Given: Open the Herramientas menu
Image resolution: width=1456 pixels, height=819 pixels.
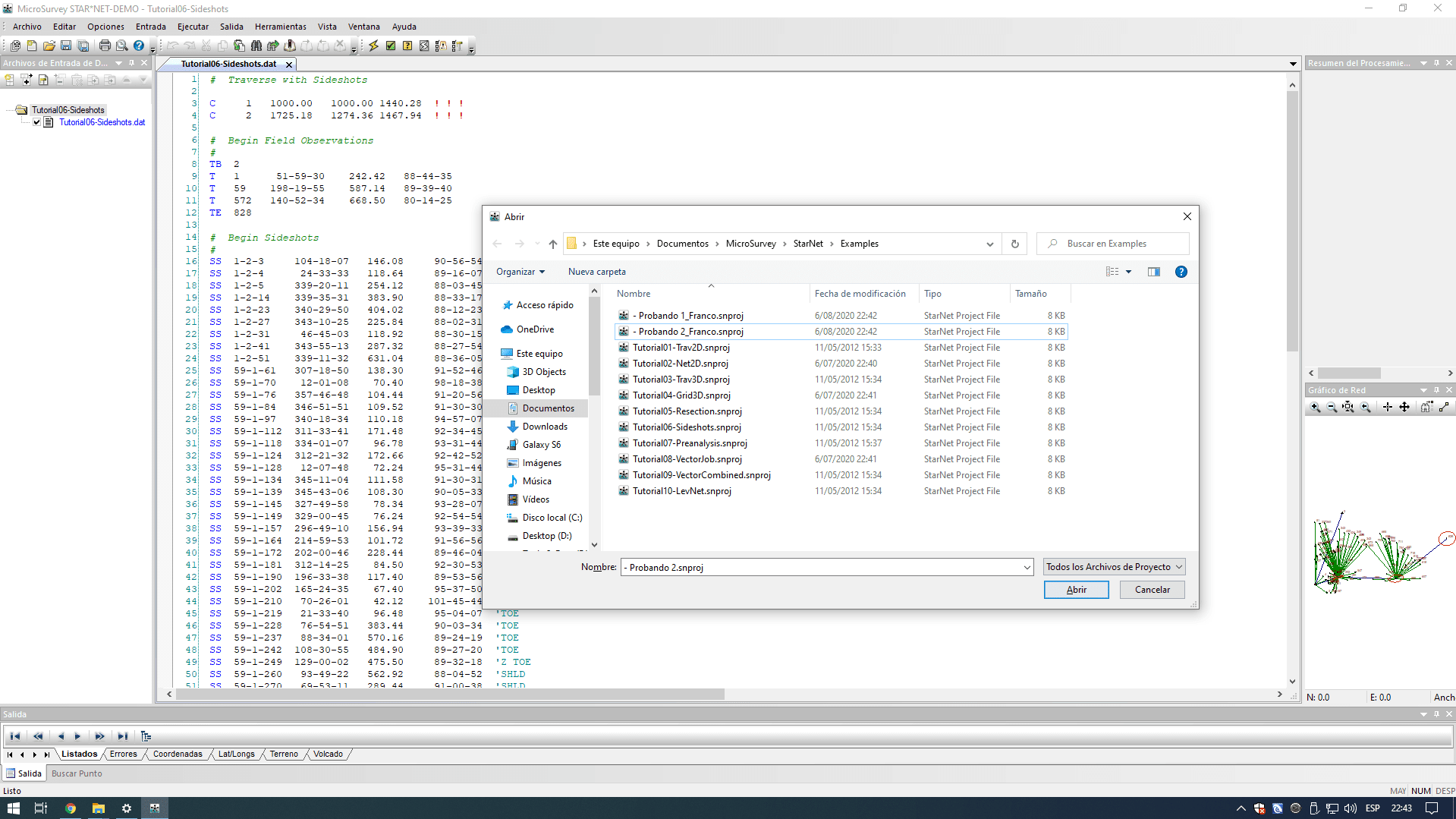Looking at the screenshot, I should click(280, 27).
